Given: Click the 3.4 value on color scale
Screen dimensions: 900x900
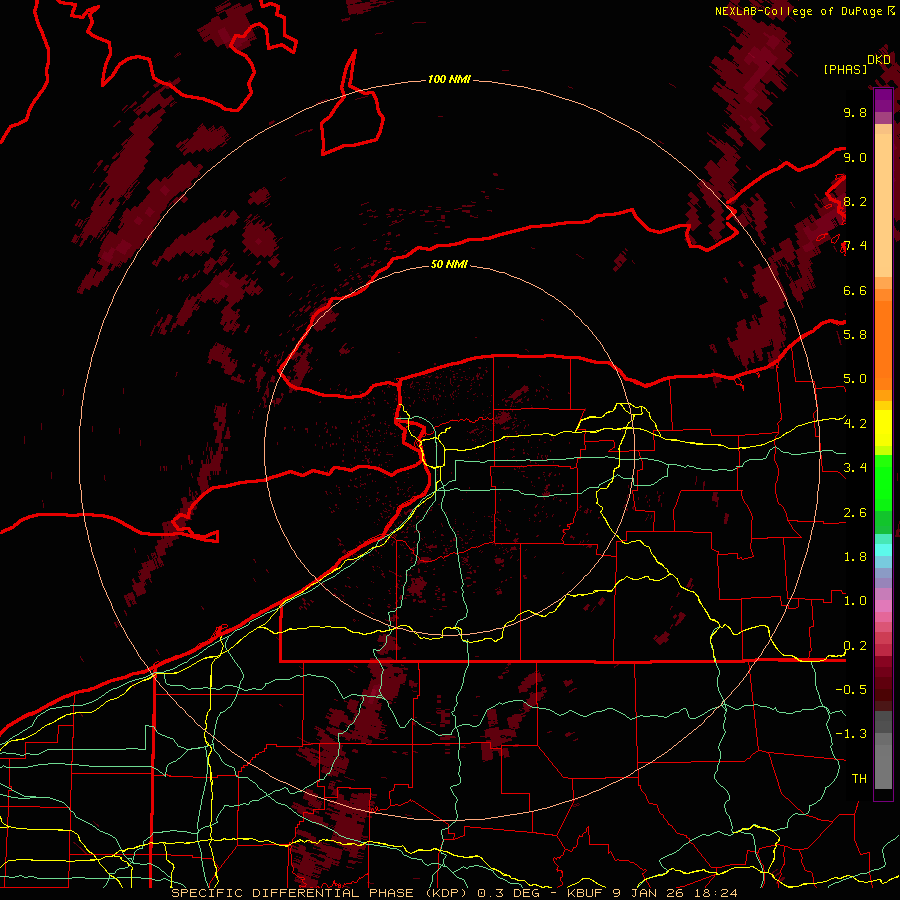Looking at the screenshot, I should [855, 468].
